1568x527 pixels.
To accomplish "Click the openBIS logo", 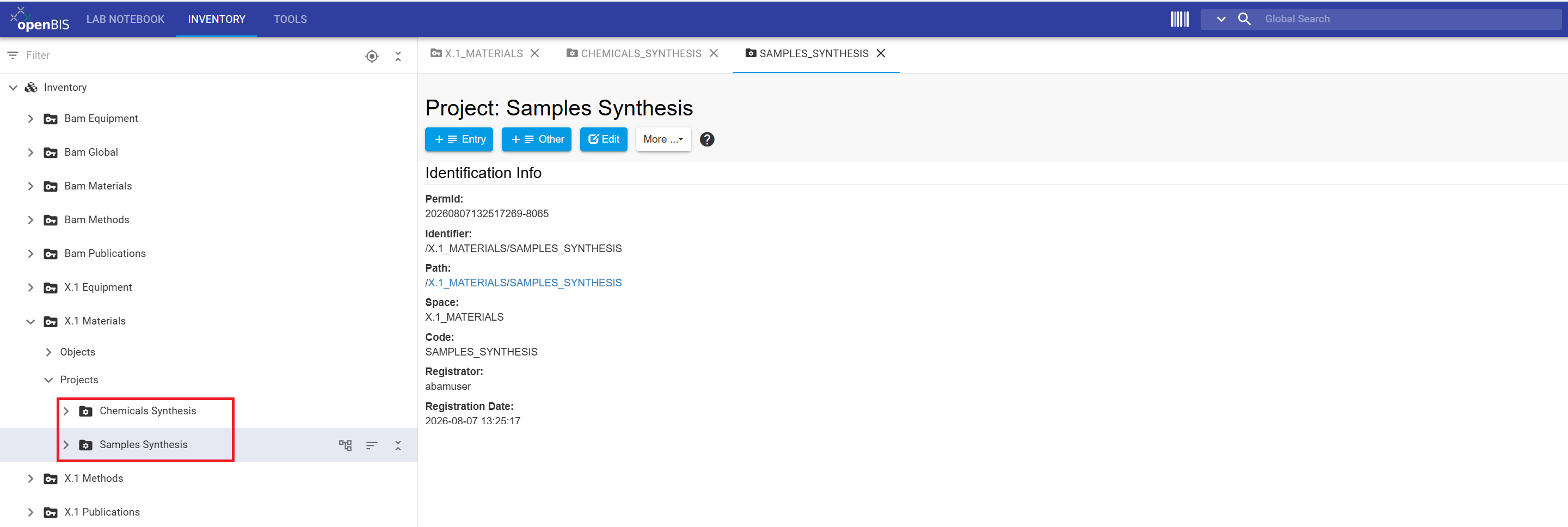I will pos(40,19).
